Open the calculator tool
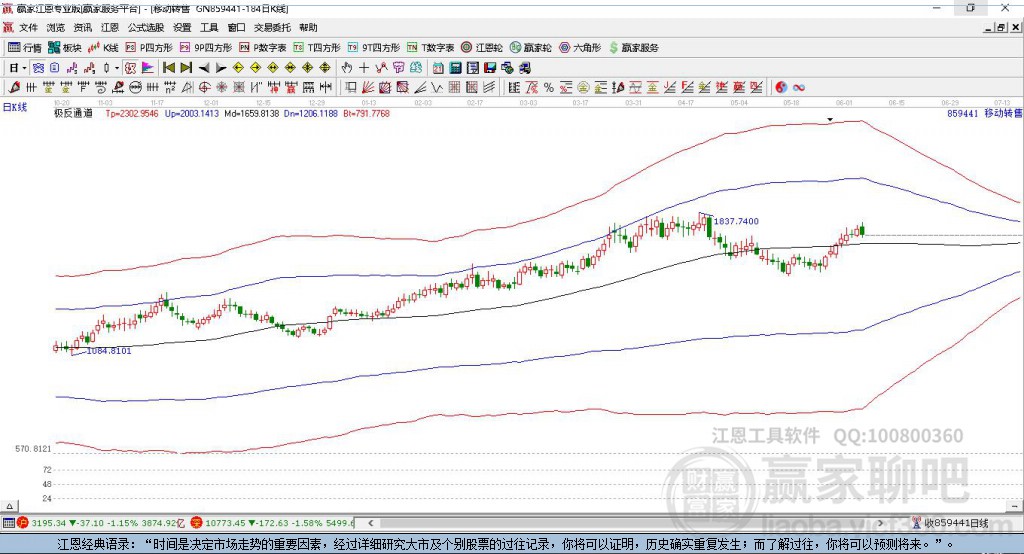The height and width of the screenshot is (554, 1024). [455, 68]
